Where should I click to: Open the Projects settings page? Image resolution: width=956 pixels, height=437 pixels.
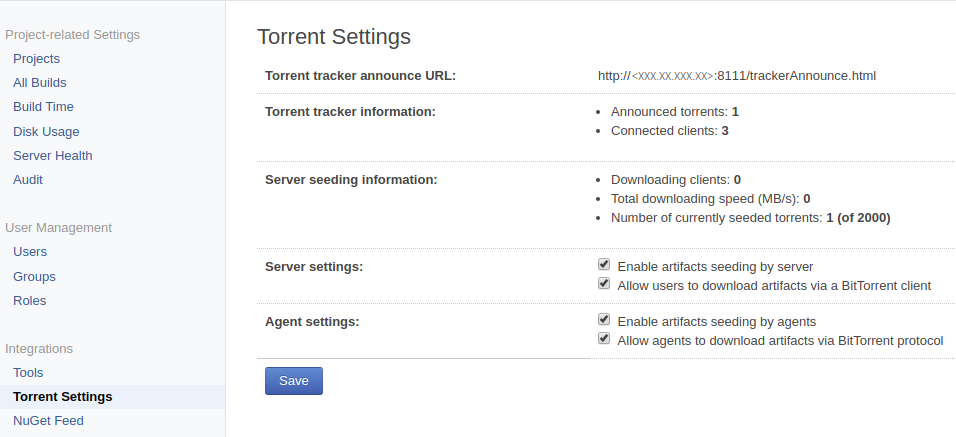pos(37,59)
